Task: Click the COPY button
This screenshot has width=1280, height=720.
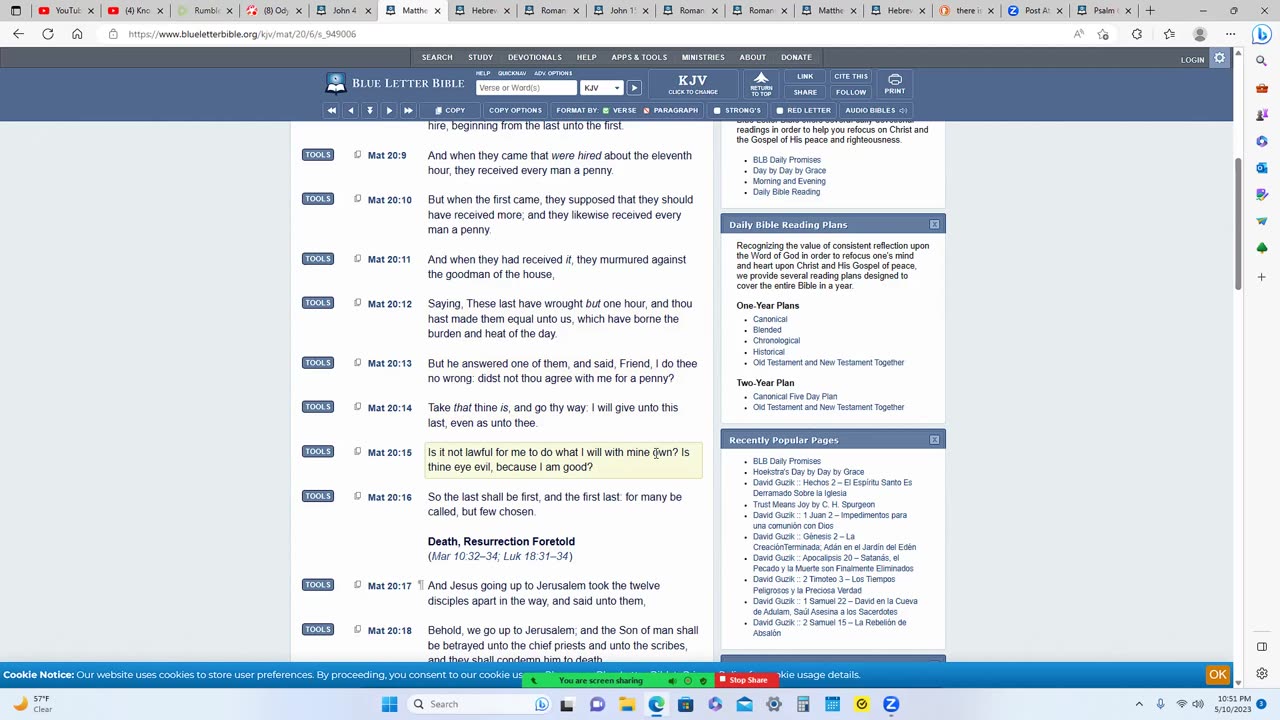Action: pos(450,110)
